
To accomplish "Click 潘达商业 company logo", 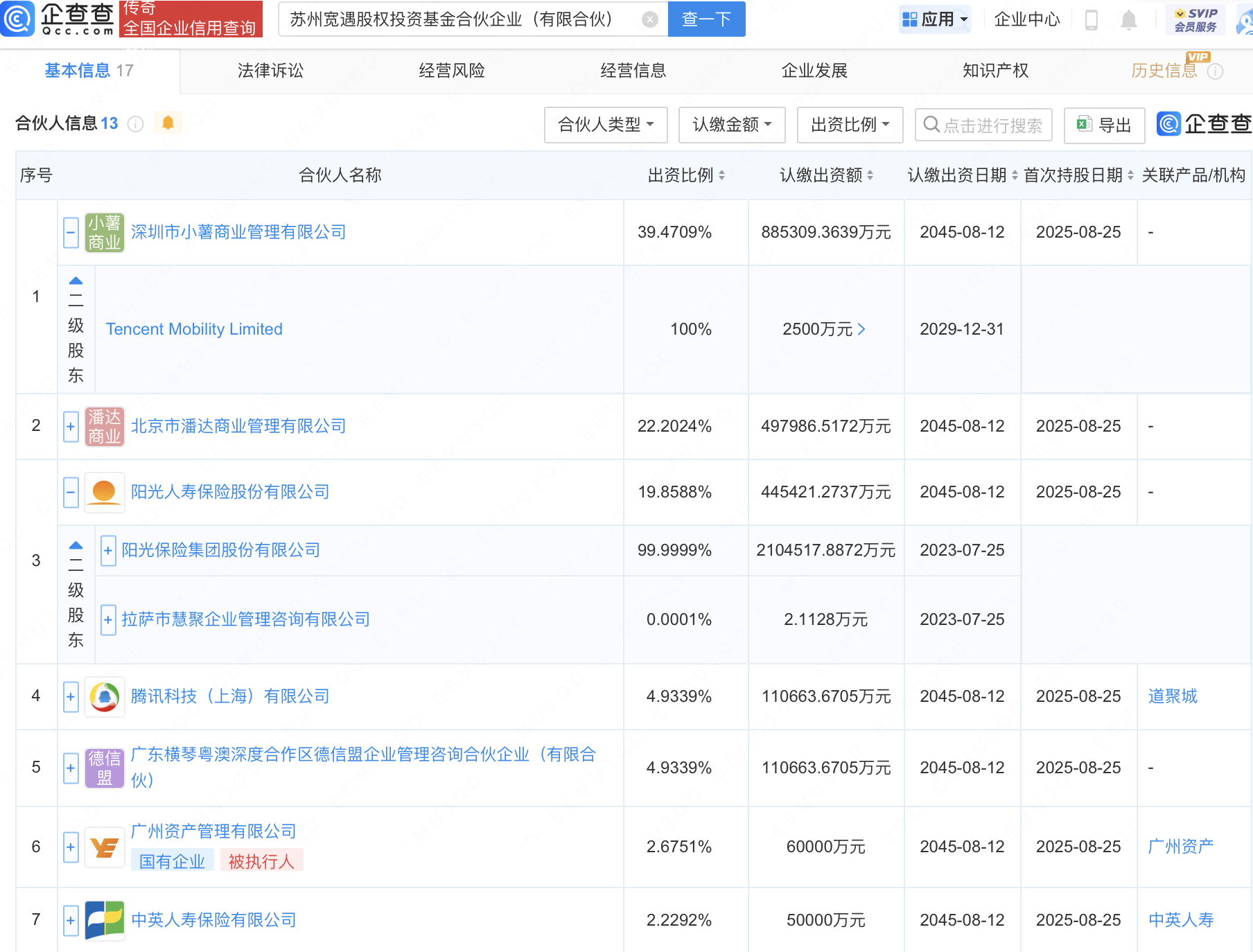I will point(105,427).
